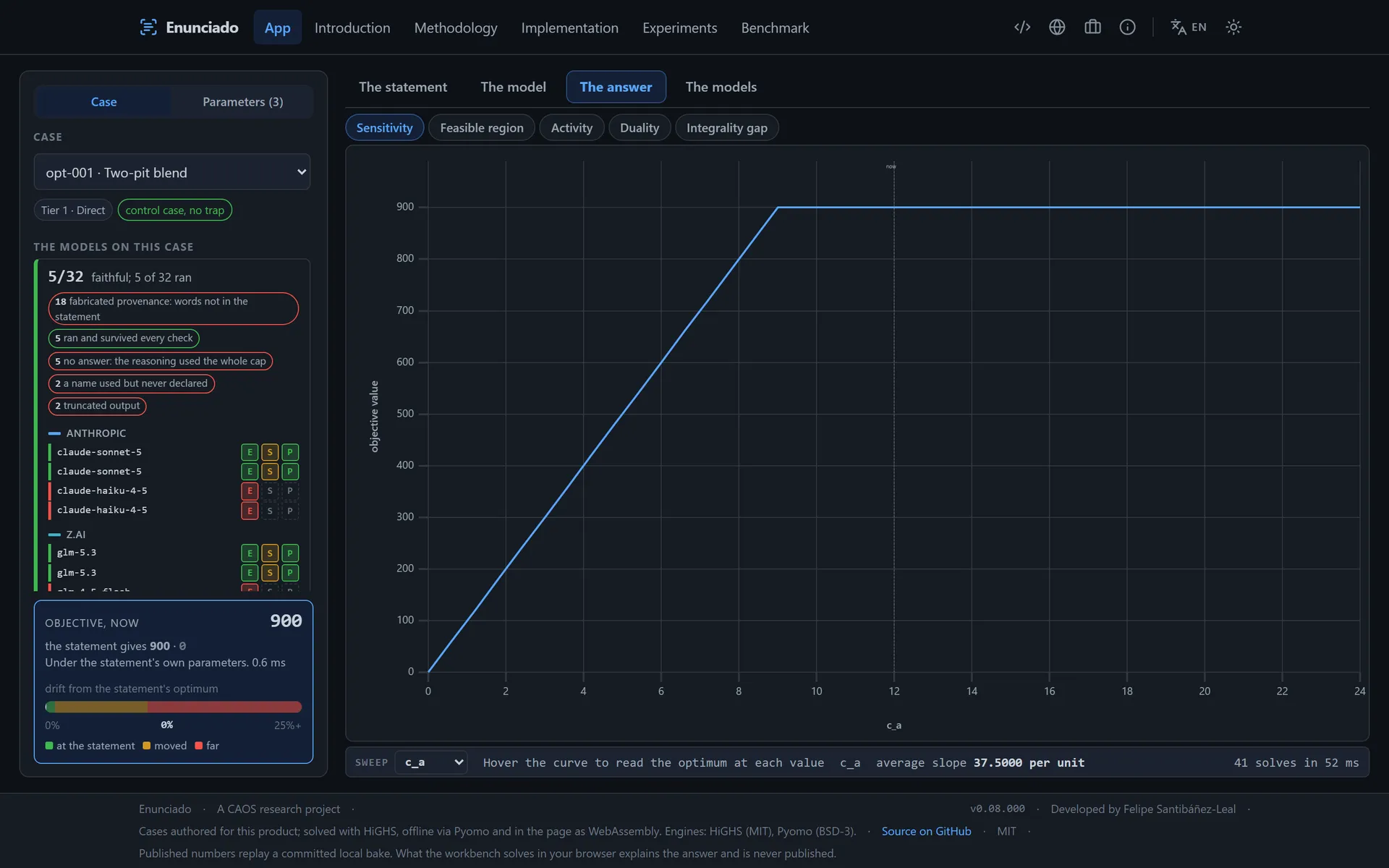Click green E badge for first claude-sonnet-5

click(250, 452)
